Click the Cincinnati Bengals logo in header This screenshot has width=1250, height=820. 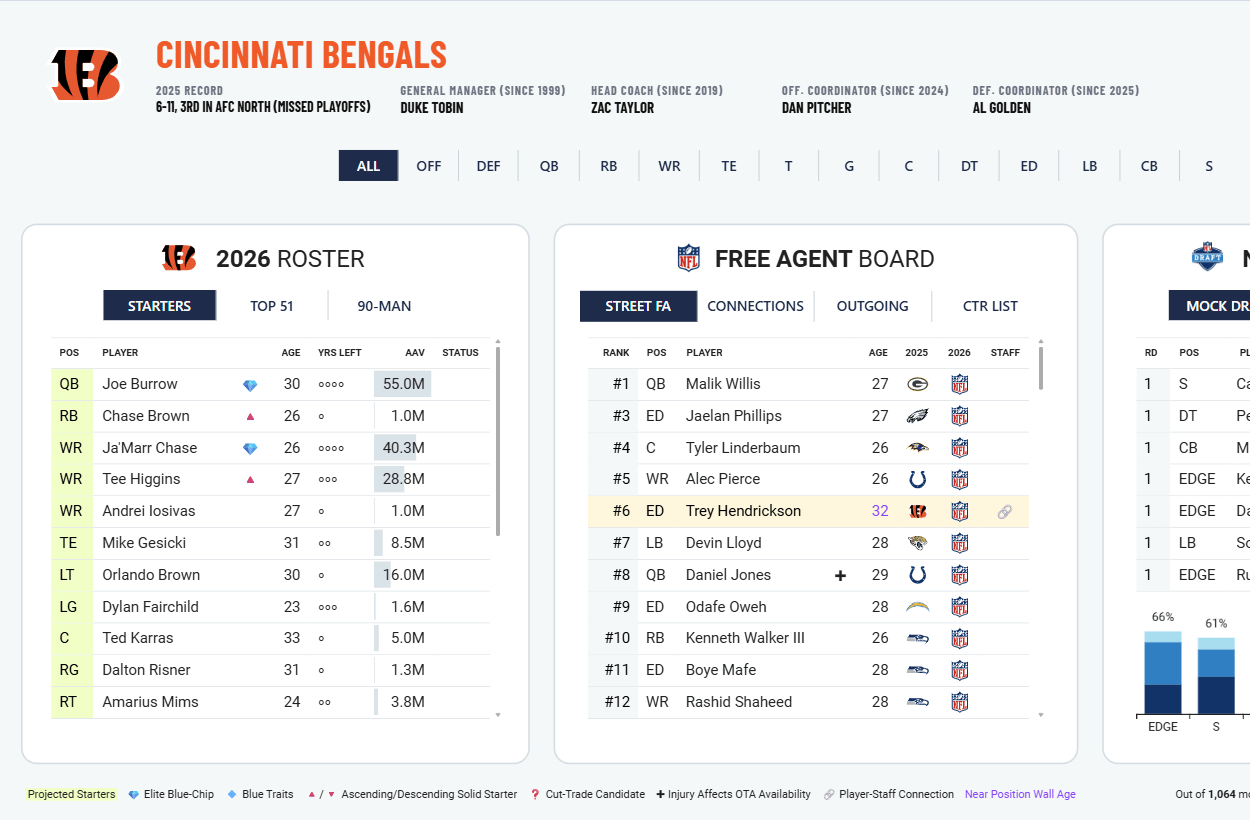pos(86,75)
